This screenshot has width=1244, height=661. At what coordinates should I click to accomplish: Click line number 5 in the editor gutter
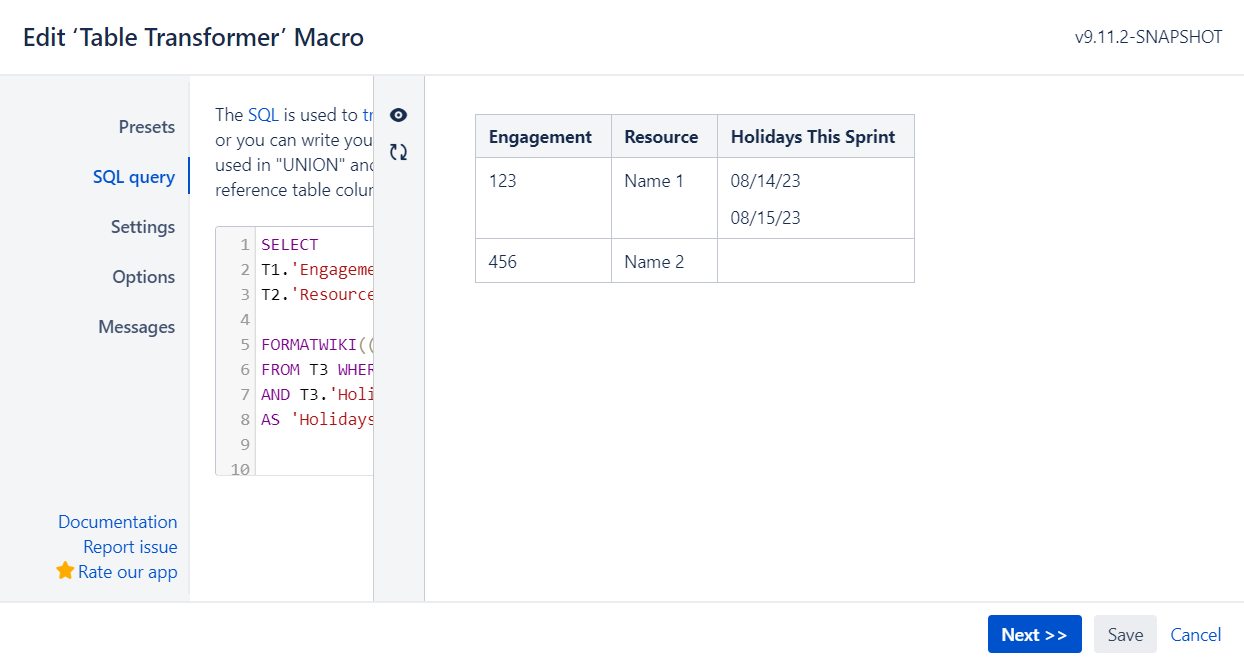(x=245, y=344)
